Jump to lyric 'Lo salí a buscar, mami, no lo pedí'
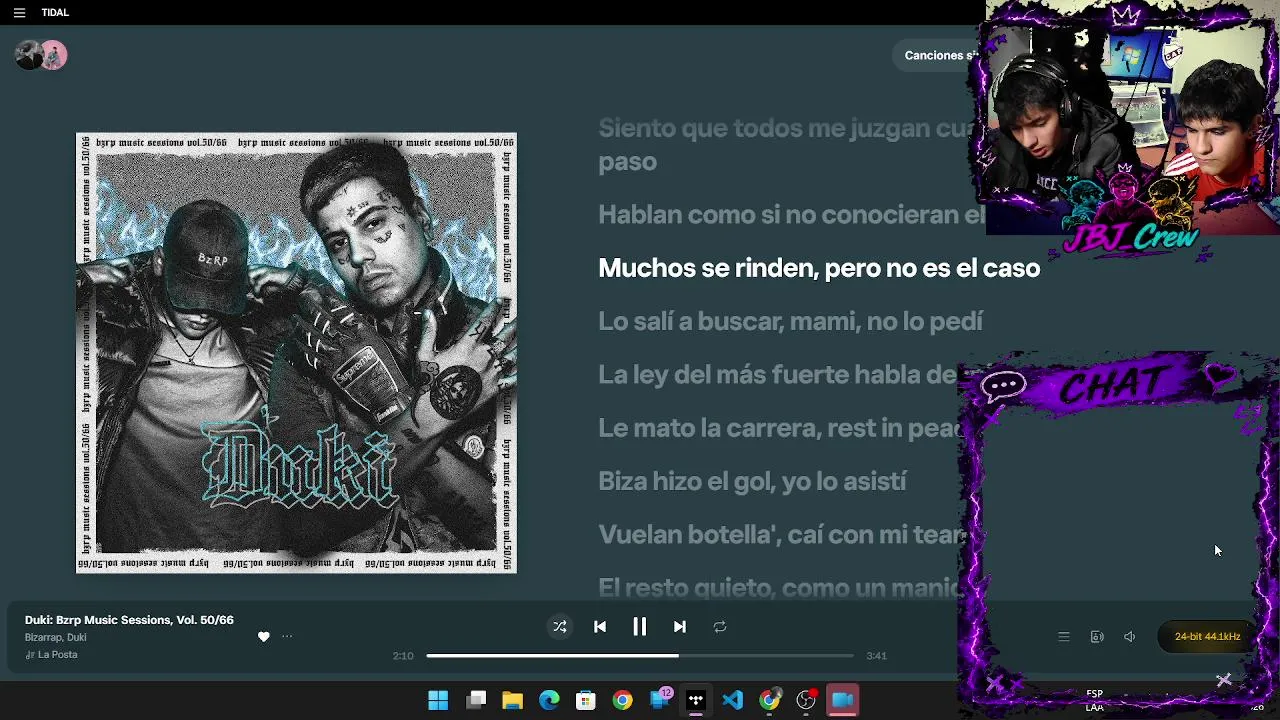This screenshot has height=720, width=1280. tap(790, 321)
